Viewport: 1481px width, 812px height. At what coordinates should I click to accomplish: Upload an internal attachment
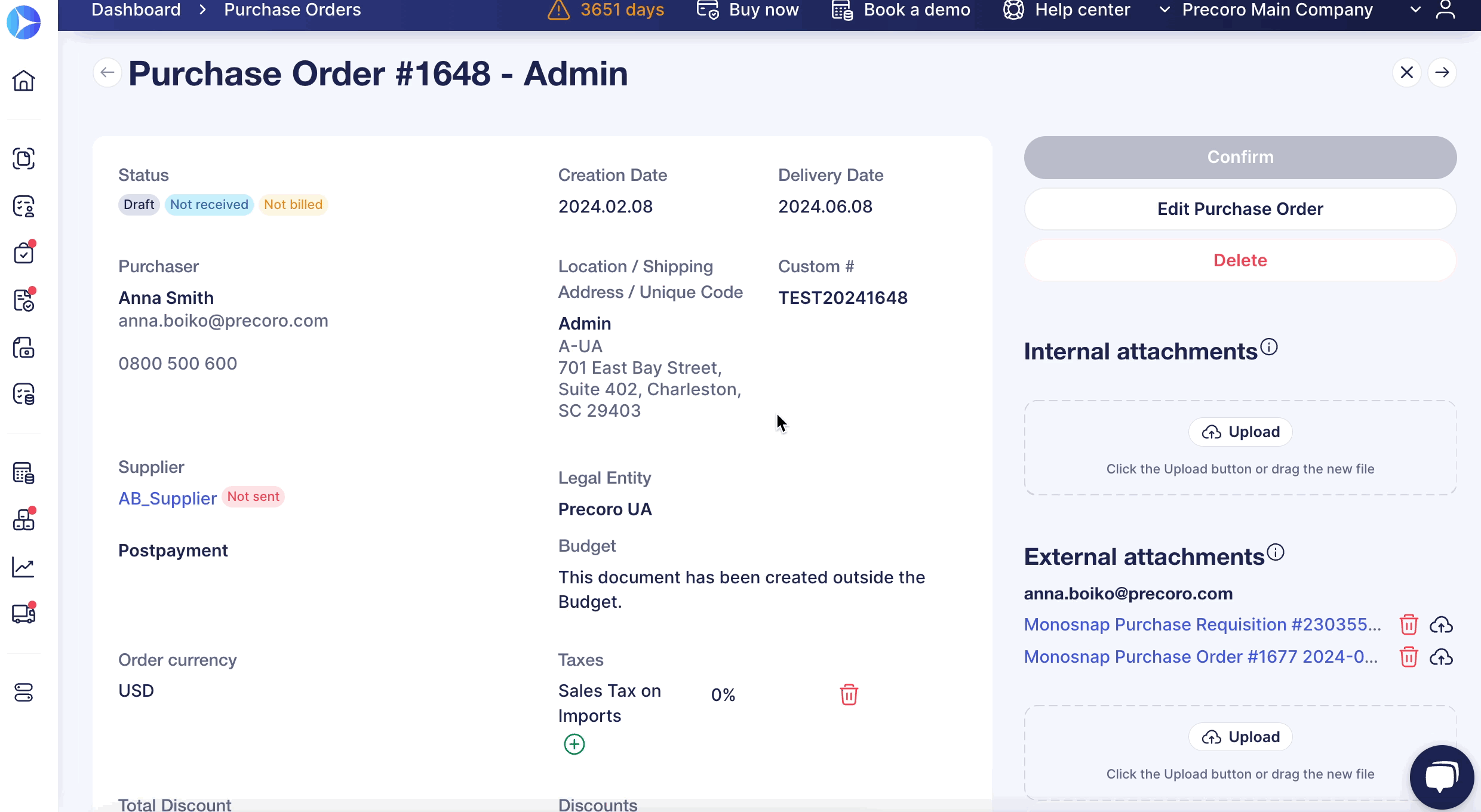[x=1240, y=432]
